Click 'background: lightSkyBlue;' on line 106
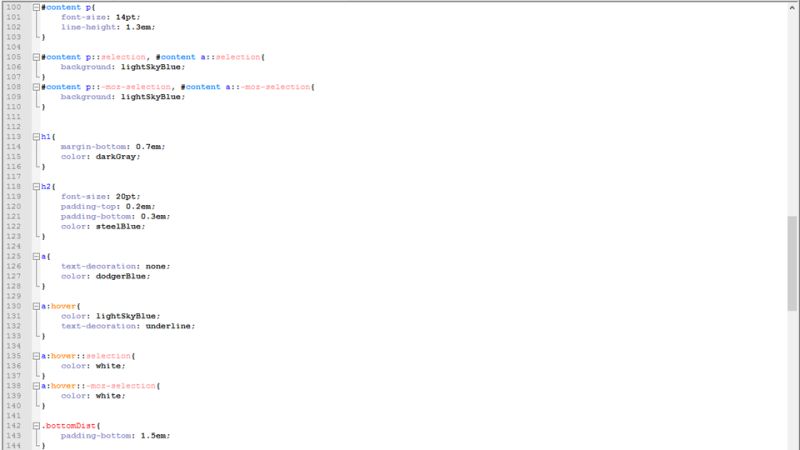800x450 pixels. pyautogui.click(x=123, y=67)
